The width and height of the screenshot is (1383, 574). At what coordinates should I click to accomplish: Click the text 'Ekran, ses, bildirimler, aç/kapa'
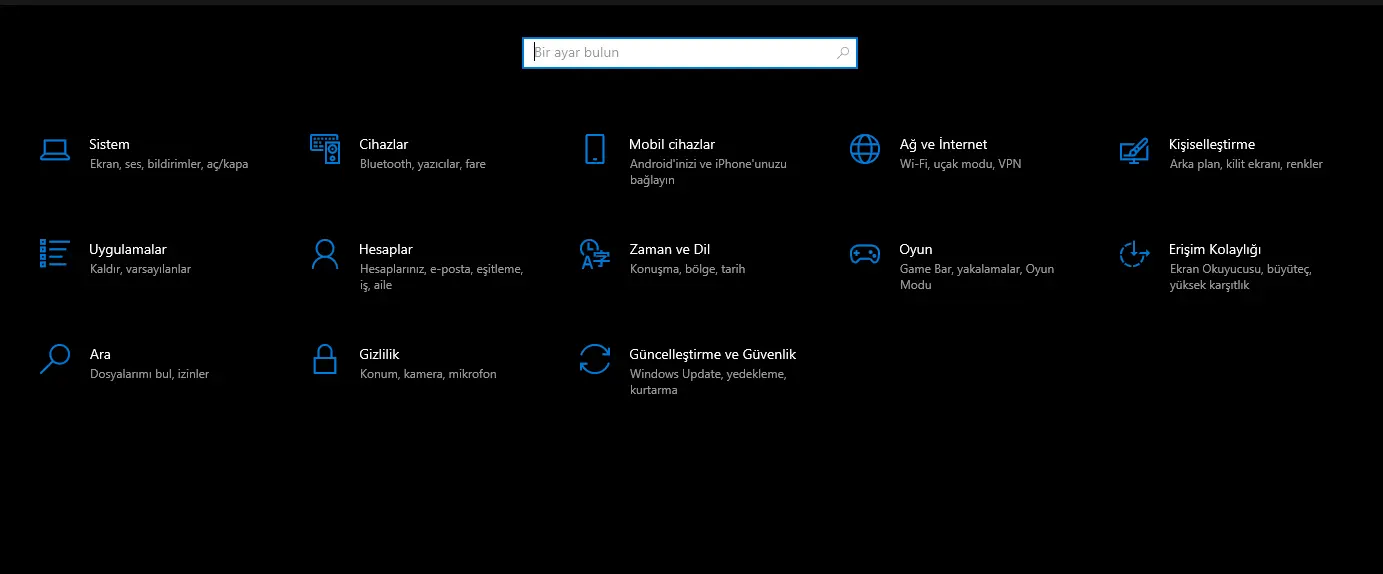click(x=169, y=164)
